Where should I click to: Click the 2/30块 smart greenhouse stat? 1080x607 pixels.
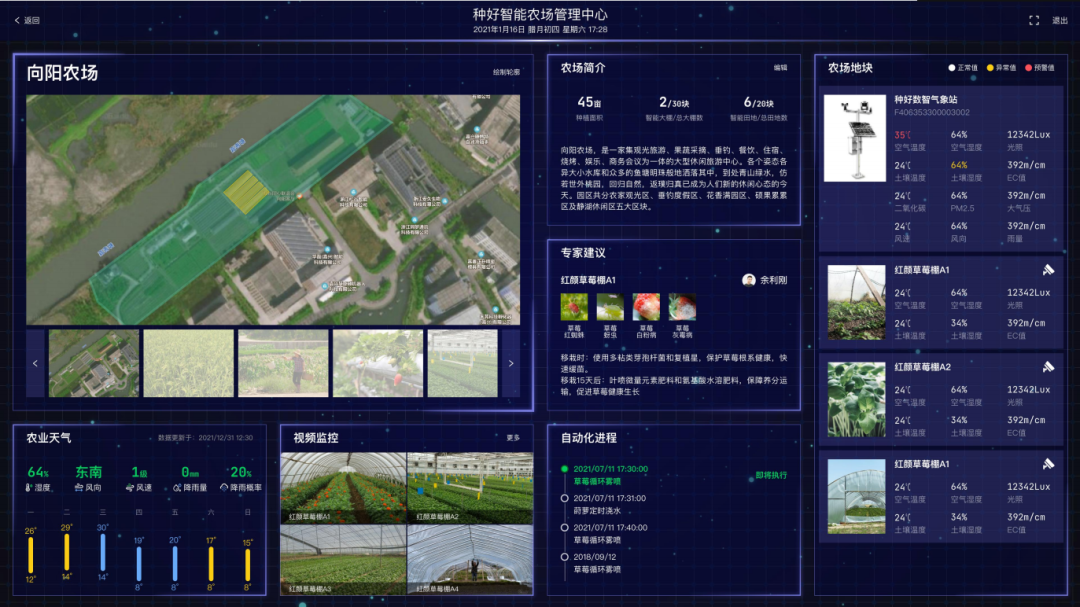[674, 103]
